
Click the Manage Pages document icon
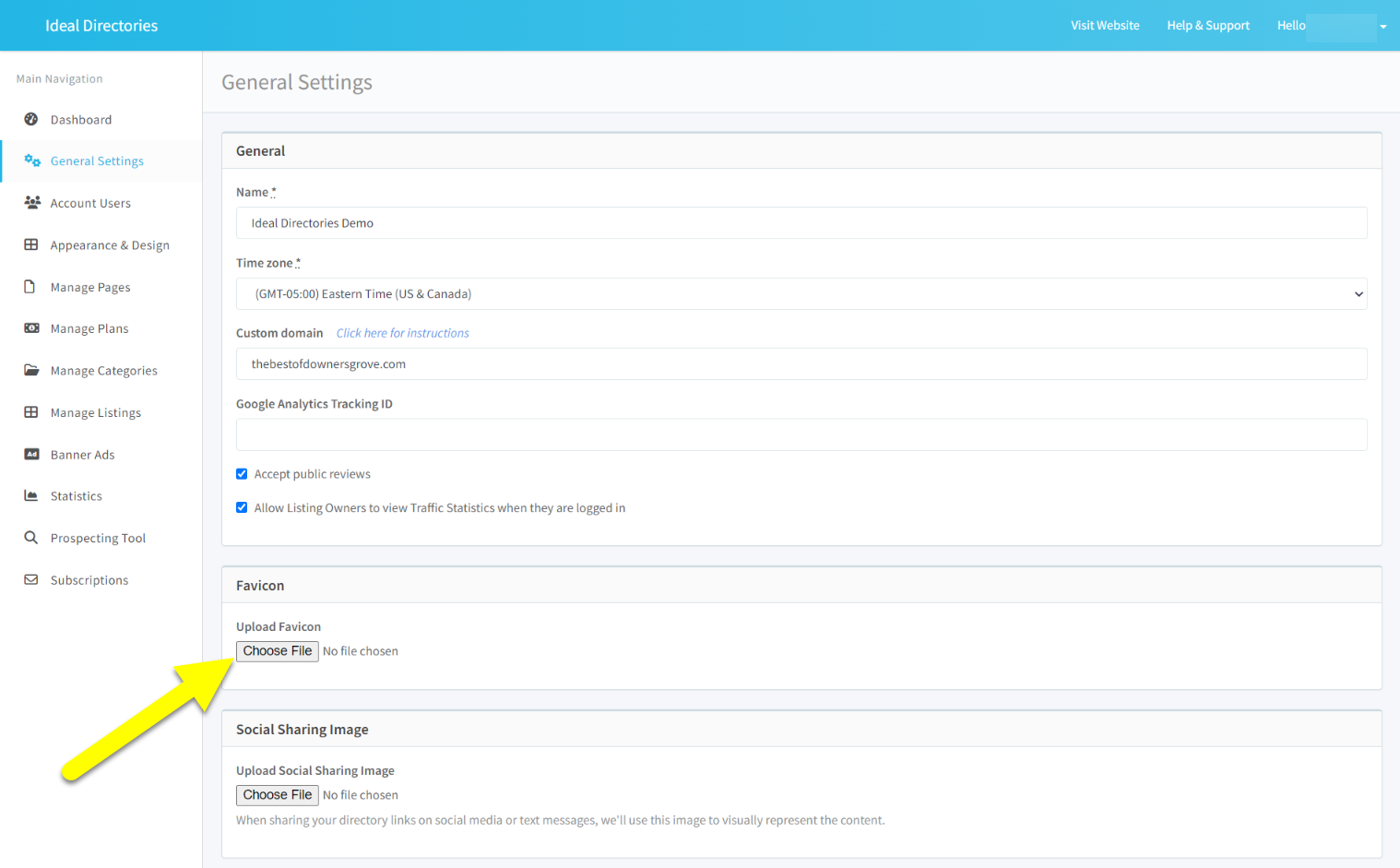coord(30,287)
